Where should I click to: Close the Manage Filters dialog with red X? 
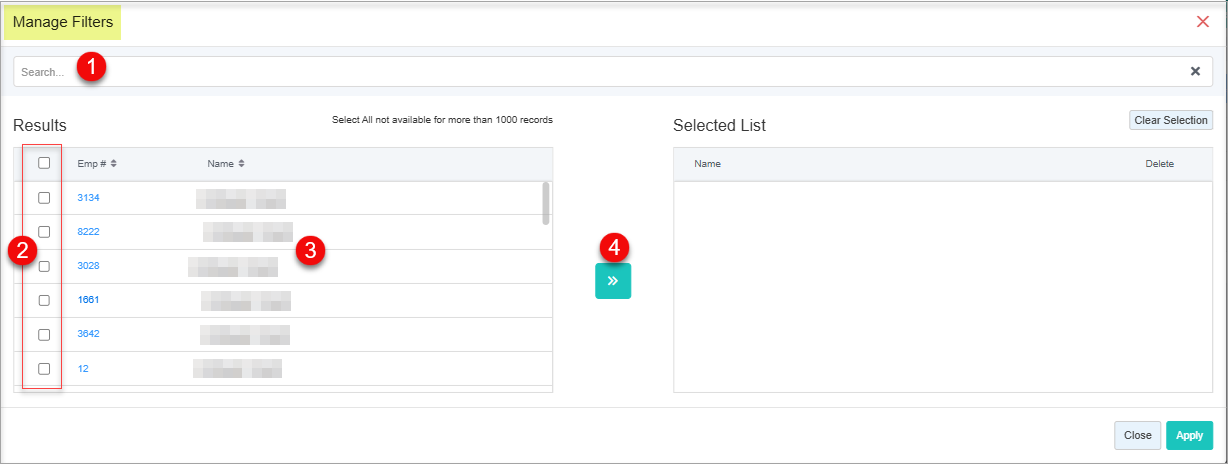tap(1203, 21)
